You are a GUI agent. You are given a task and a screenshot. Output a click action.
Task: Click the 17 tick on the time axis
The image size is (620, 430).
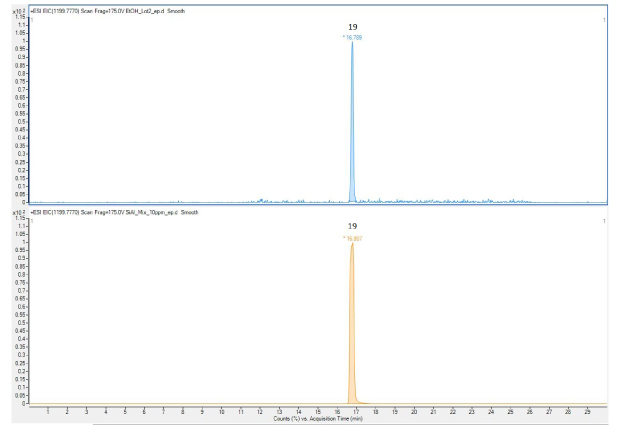tap(356, 412)
